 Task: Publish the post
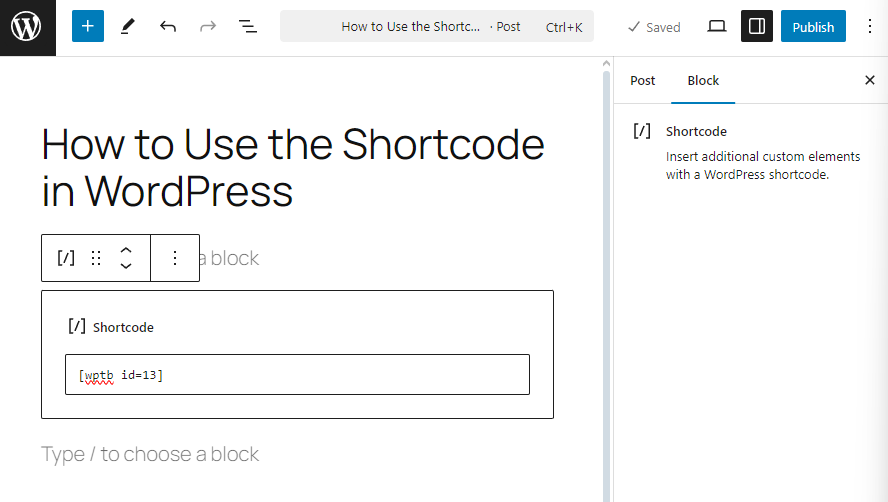813,26
